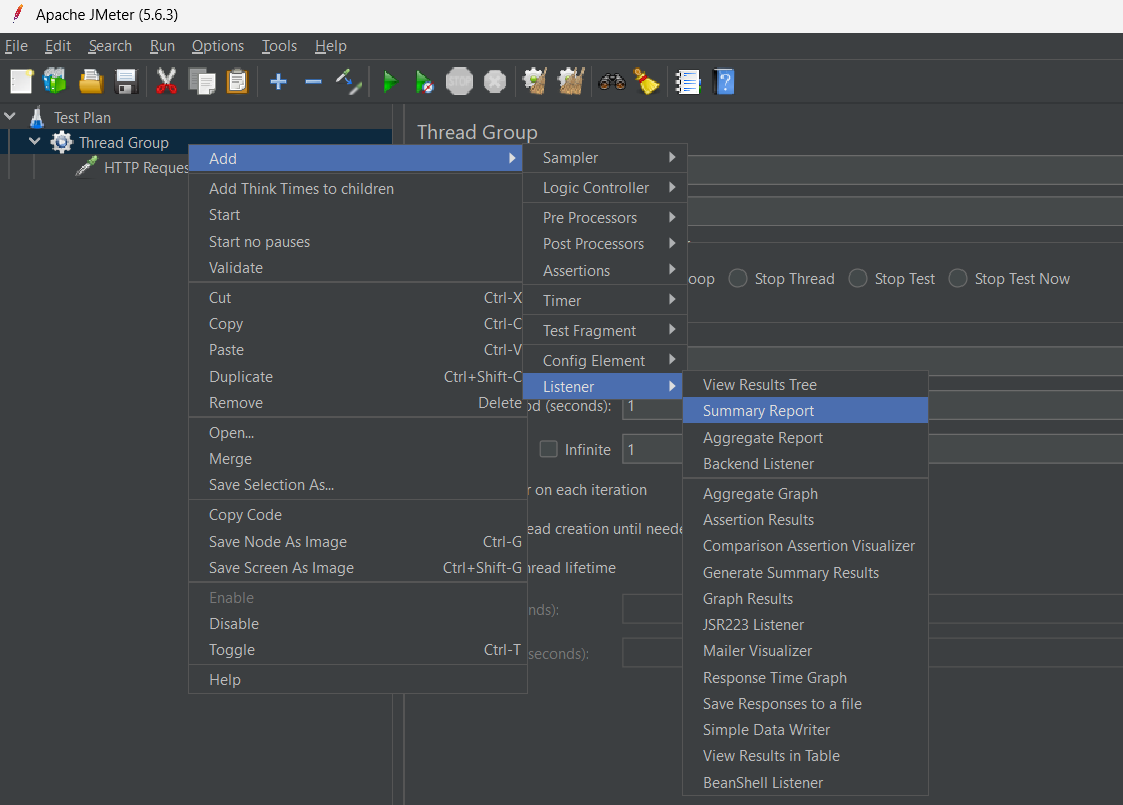Open the Templates toolbar icon
The image size is (1123, 805).
tap(55, 82)
